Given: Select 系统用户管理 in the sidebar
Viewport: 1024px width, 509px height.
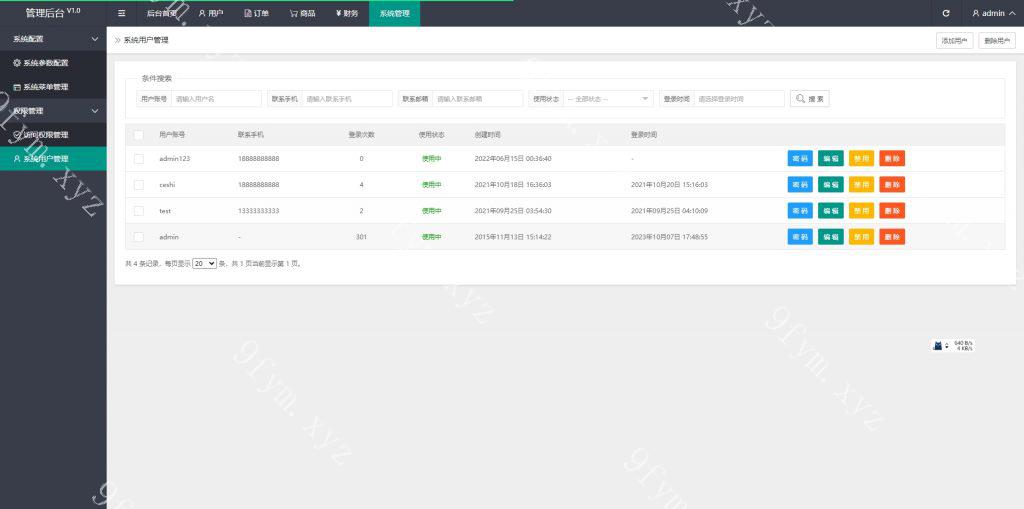Looking at the screenshot, I should (x=53, y=158).
